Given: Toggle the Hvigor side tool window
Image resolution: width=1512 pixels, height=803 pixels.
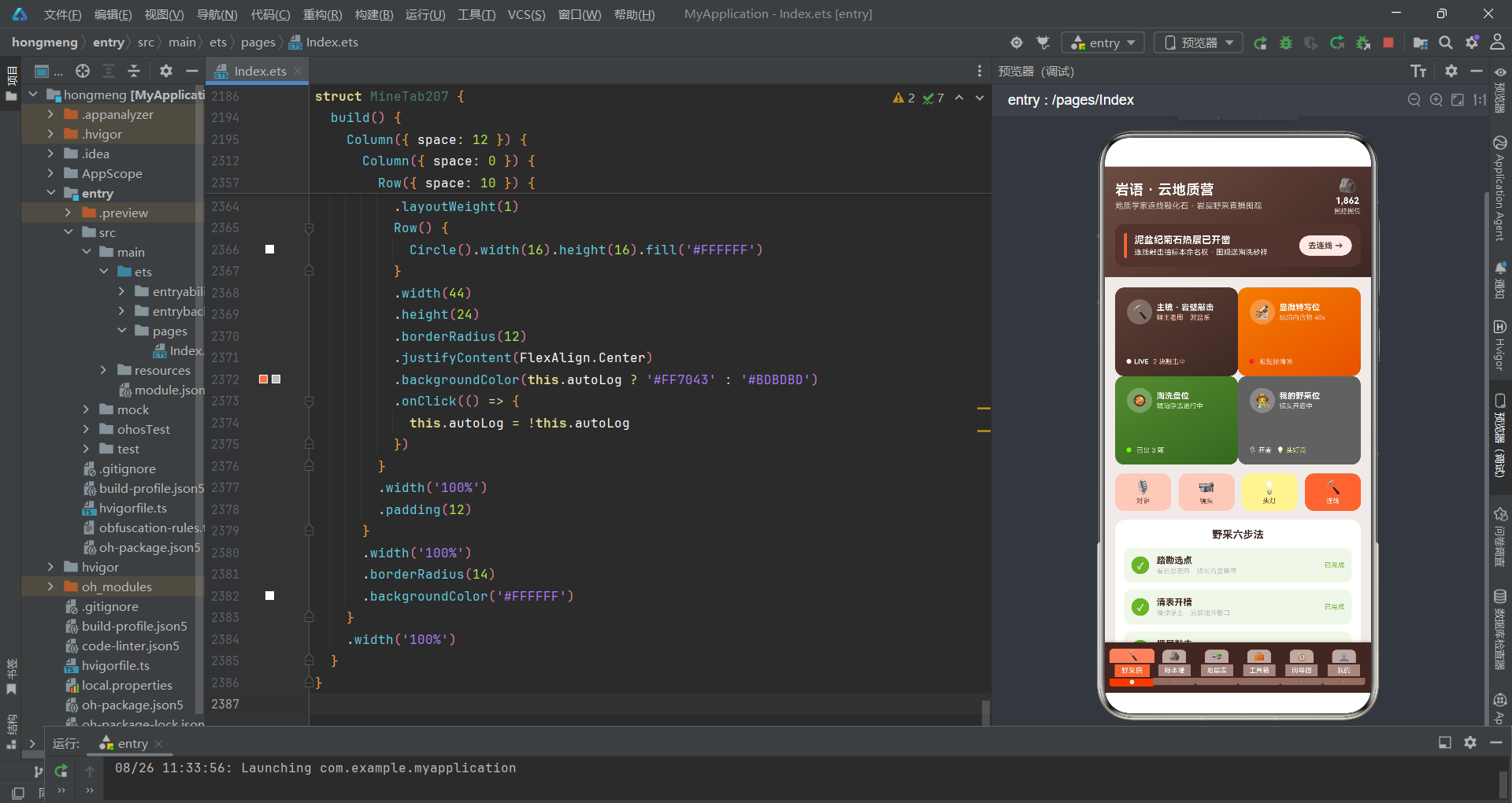Looking at the screenshot, I should click(x=1500, y=345).
